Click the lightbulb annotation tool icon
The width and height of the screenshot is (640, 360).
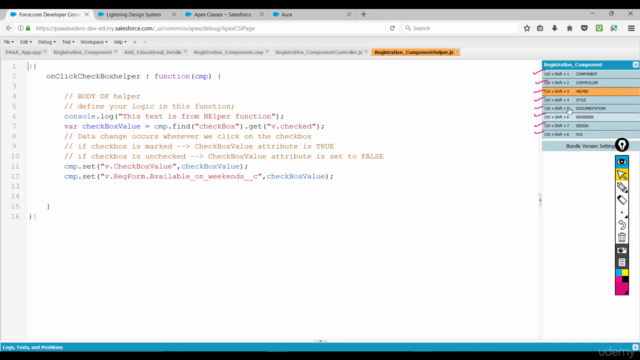[622, 145]
